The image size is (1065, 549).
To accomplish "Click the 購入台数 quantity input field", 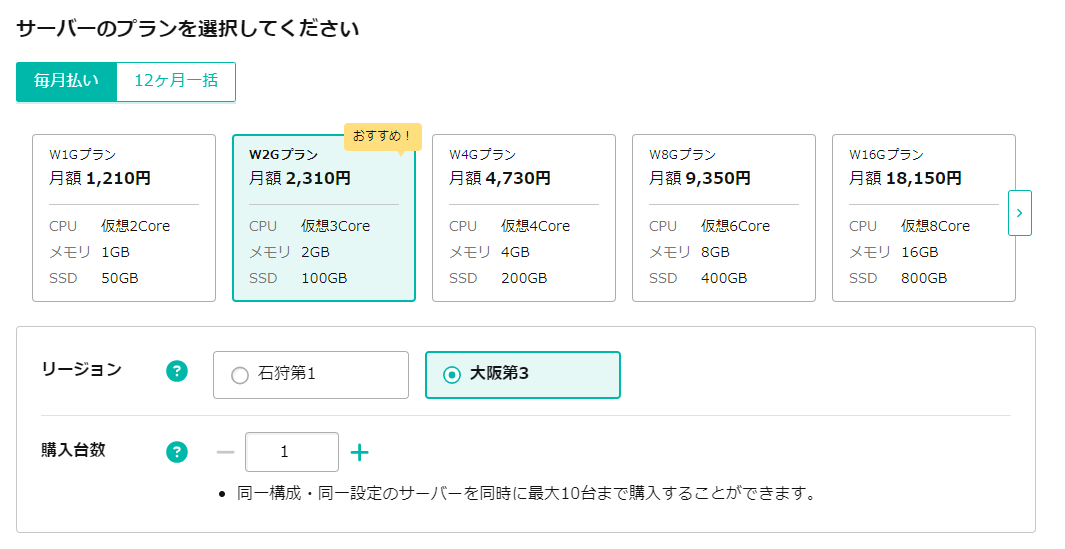I will pos(291,452).
